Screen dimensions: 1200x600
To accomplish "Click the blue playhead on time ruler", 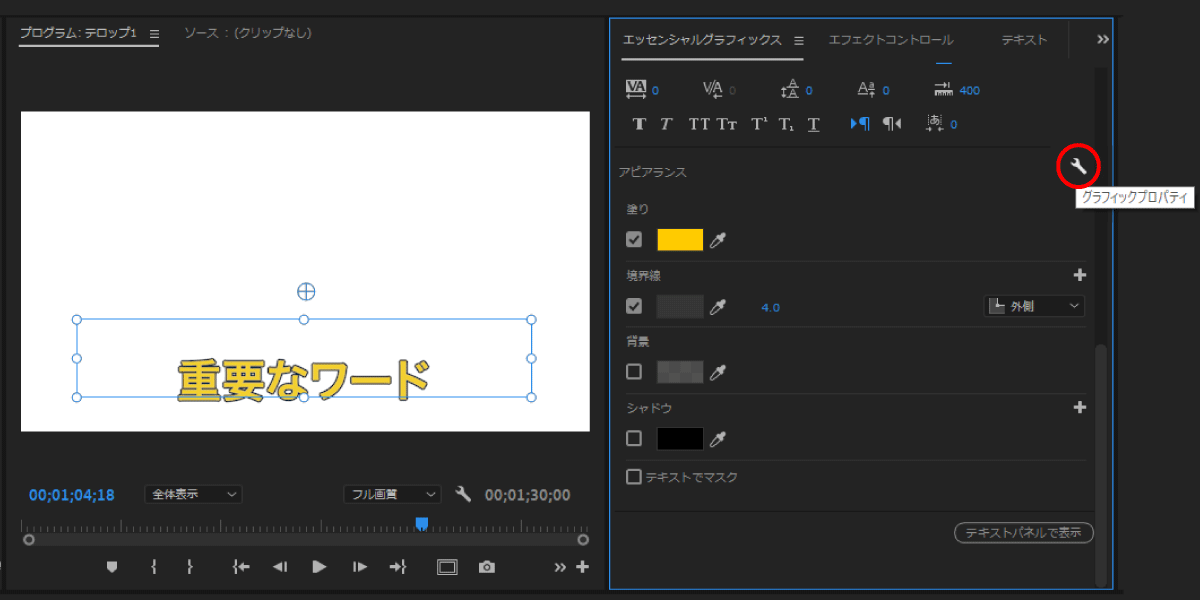I will tap(422, 523).
